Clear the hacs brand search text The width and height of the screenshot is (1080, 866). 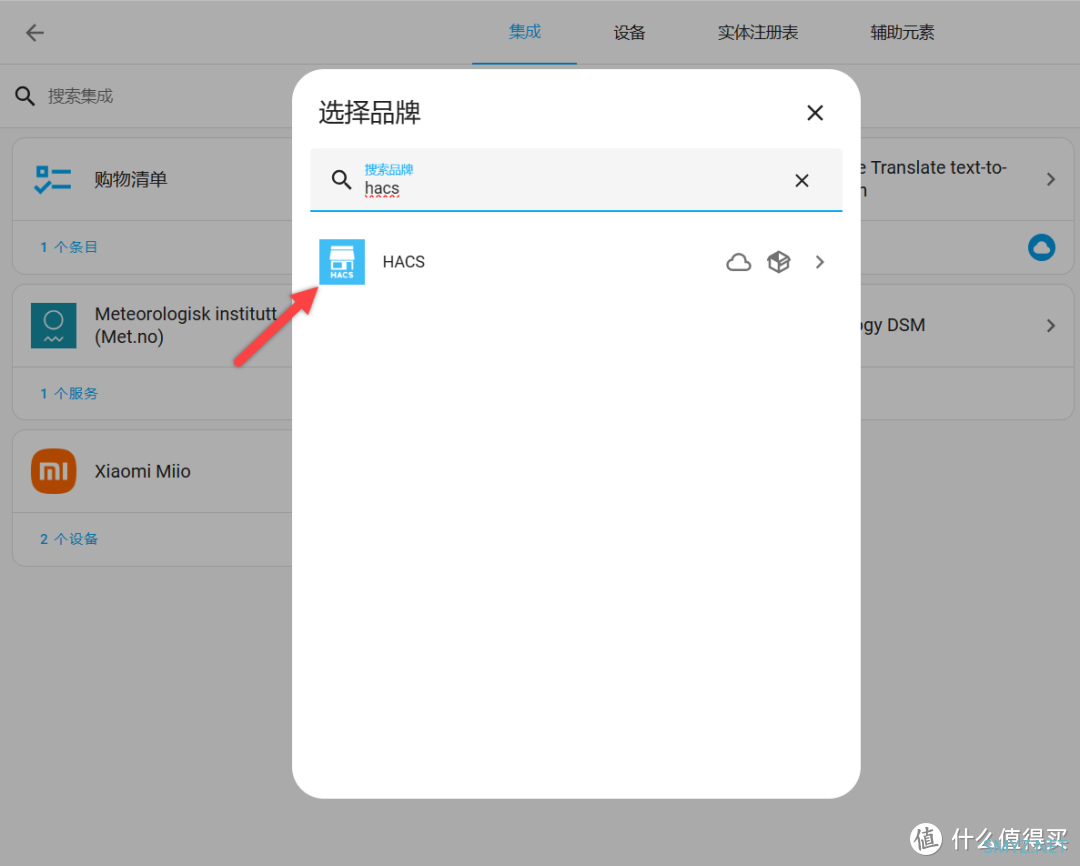pos(802,181)
